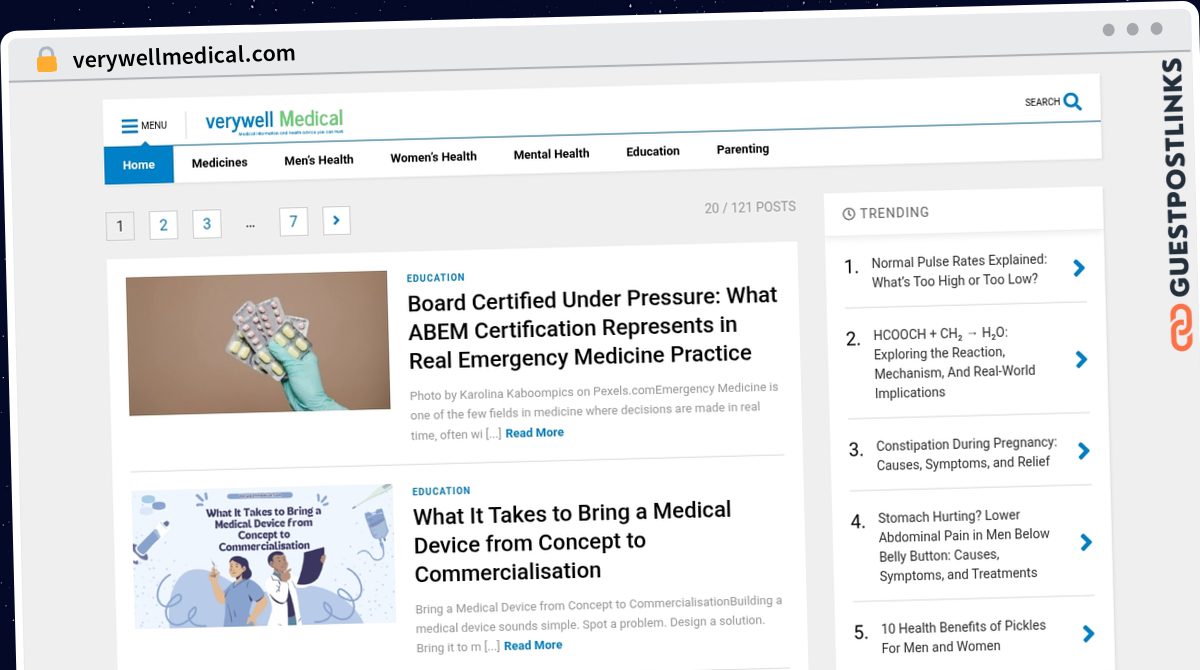Go to pagination page 2
The width and height of the screenshot is (1200, 670).
[163, 225]
